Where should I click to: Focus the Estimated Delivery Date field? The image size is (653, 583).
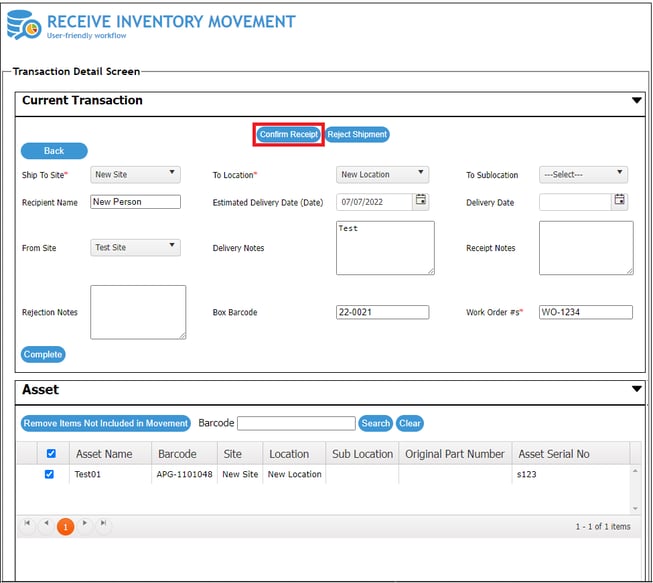(x=374, y=202)
